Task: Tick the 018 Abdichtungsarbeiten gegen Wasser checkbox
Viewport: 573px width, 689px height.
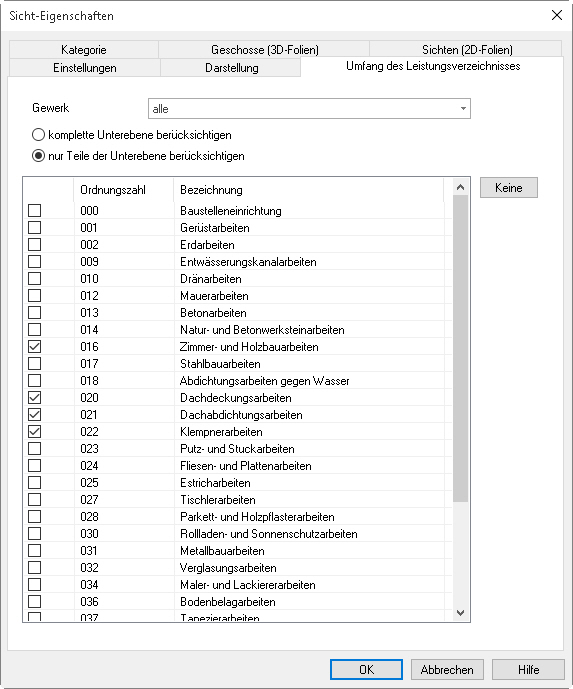Action: (35, 381)
